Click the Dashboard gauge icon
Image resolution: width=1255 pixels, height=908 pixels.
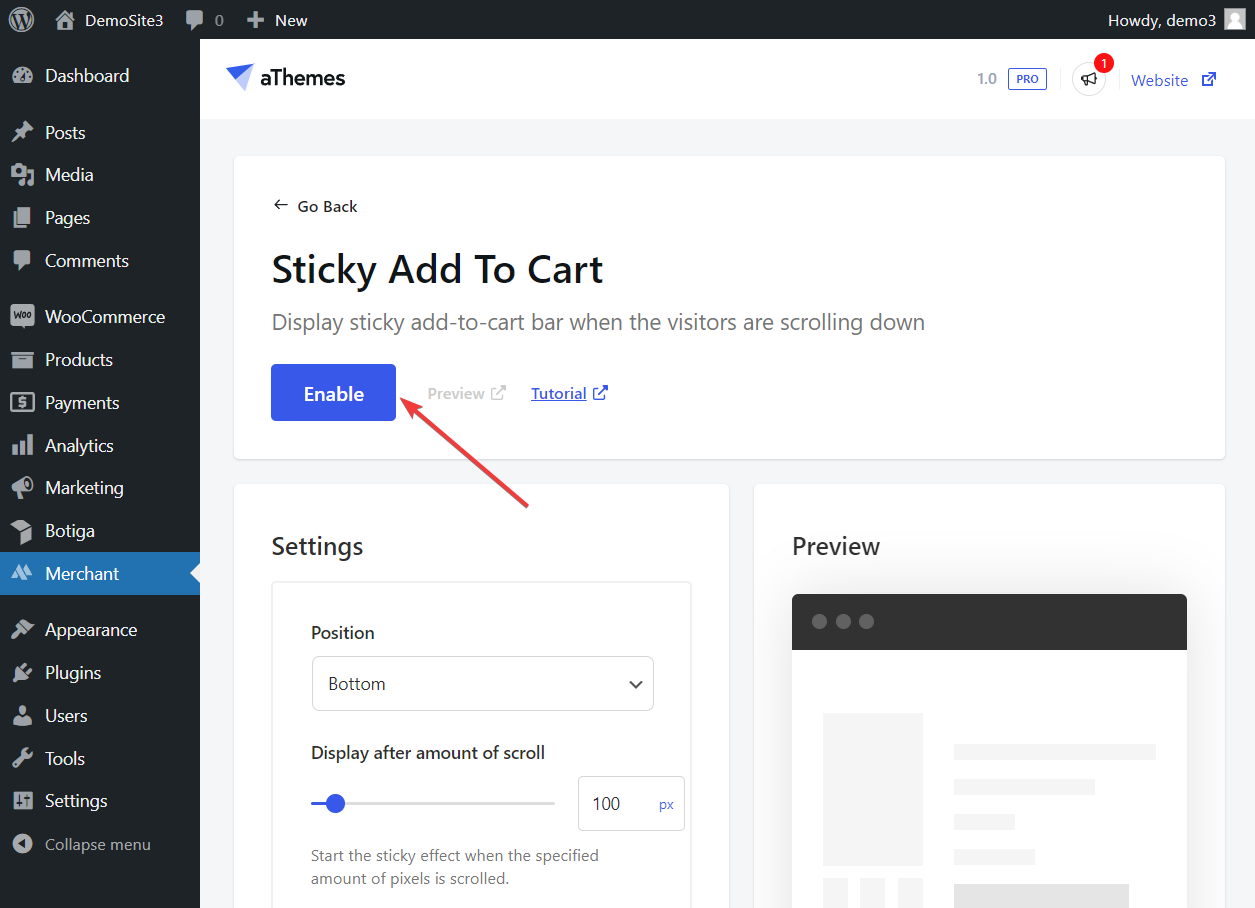(x=22, y=76)
